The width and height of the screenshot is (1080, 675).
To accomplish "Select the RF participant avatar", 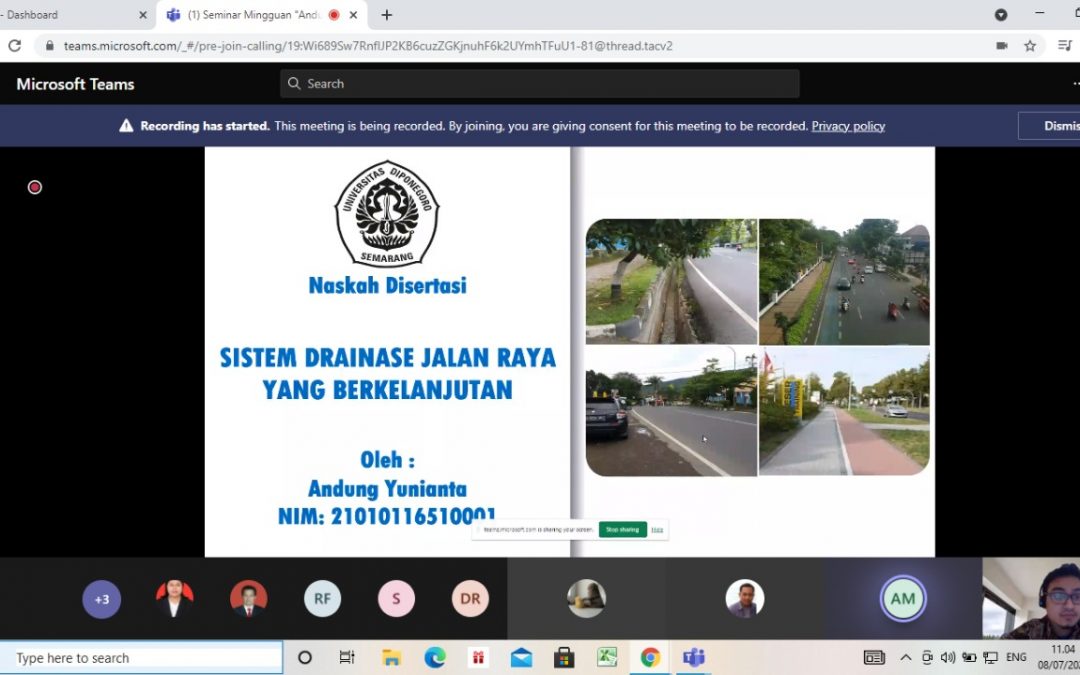I will coord(322,599).
